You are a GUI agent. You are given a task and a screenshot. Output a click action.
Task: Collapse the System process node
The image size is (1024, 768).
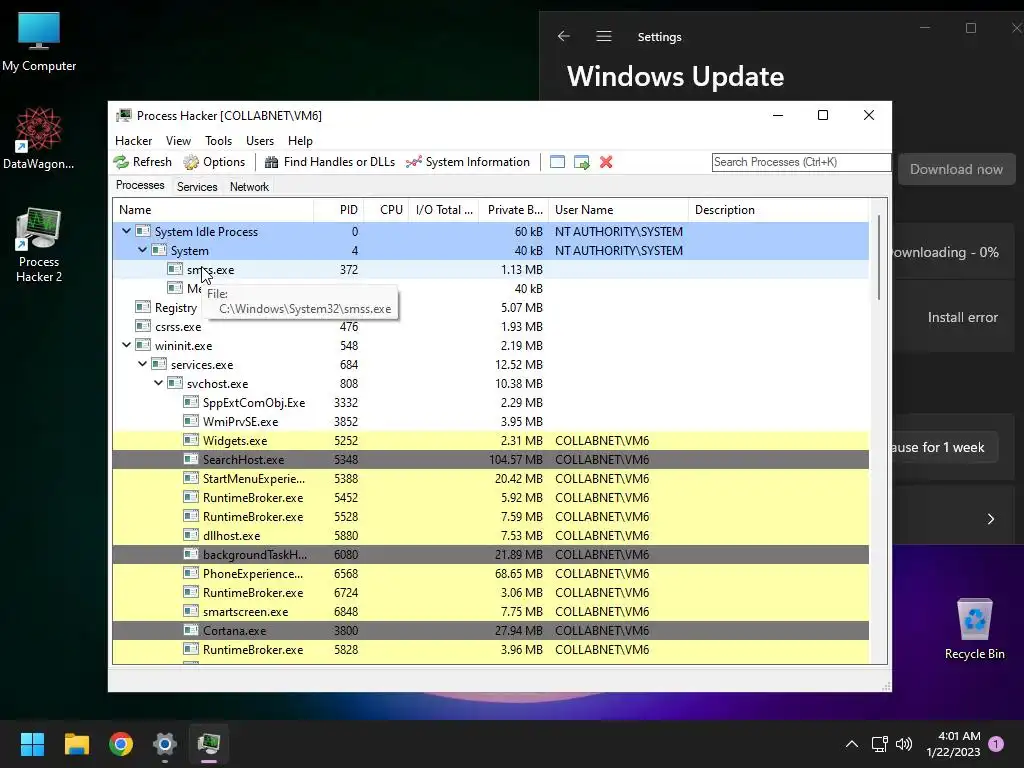tap(142, 250)
